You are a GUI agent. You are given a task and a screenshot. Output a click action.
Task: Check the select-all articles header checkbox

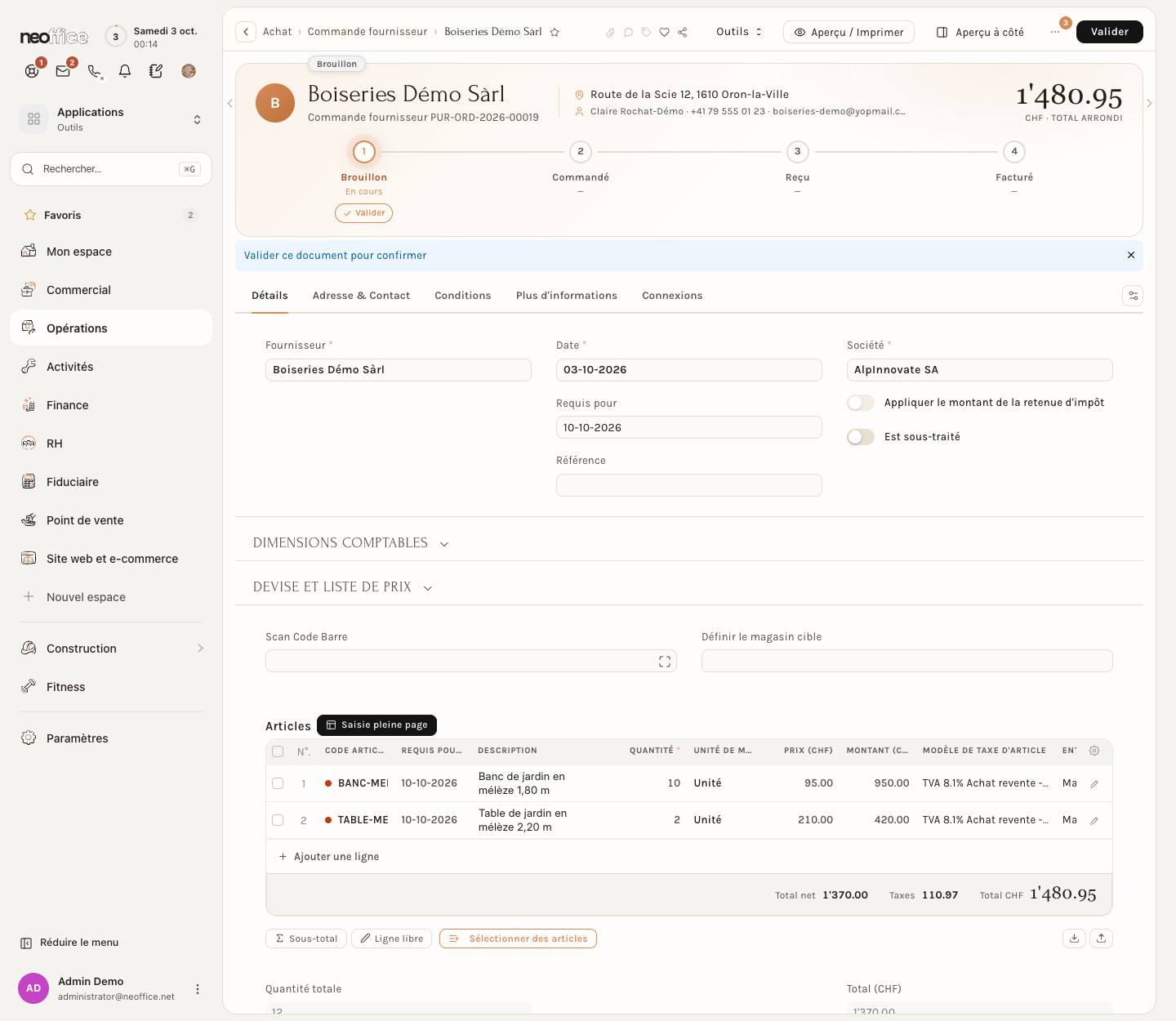(x=278, y=751)
